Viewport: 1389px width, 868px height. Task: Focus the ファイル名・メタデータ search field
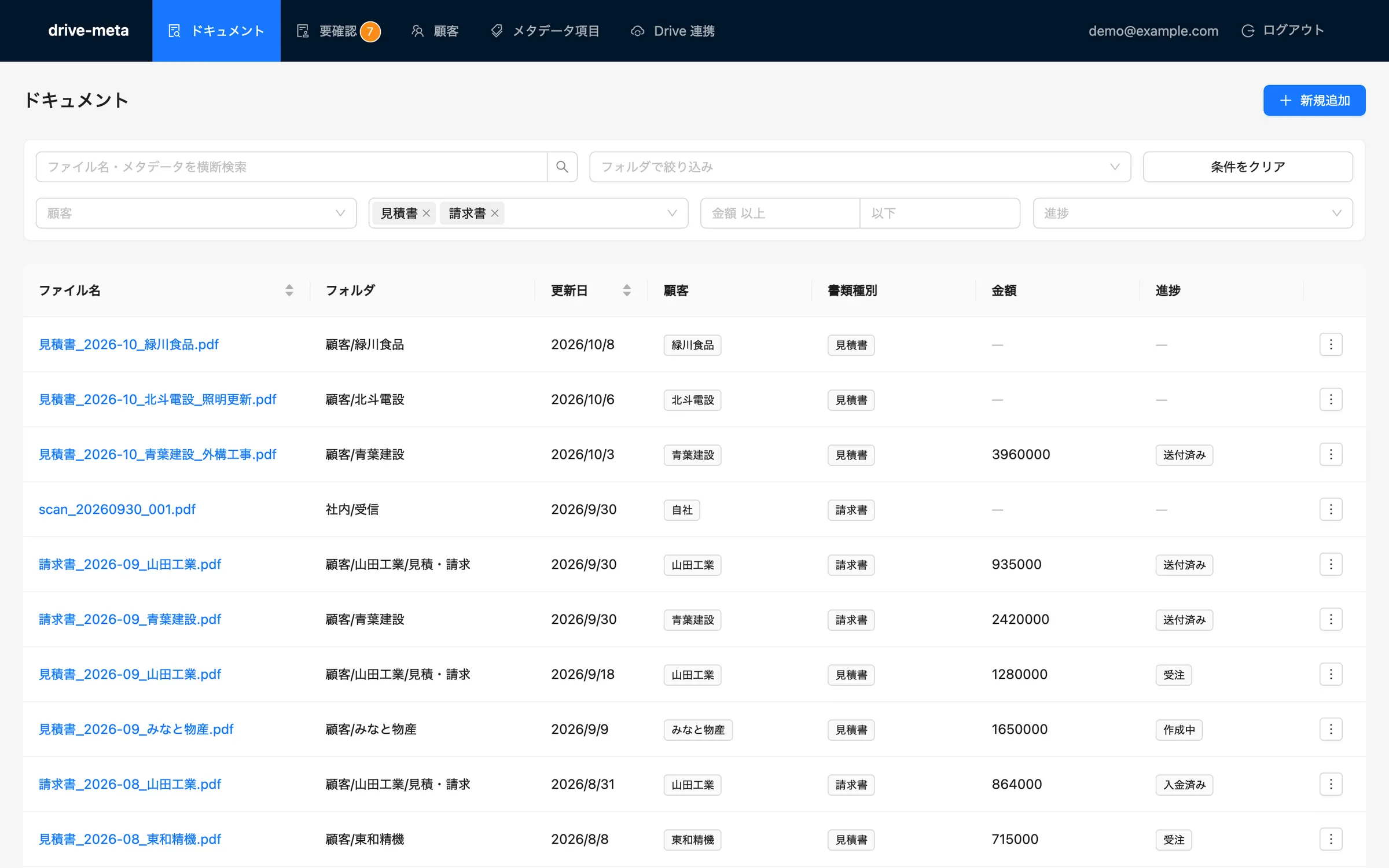point(292,167)
